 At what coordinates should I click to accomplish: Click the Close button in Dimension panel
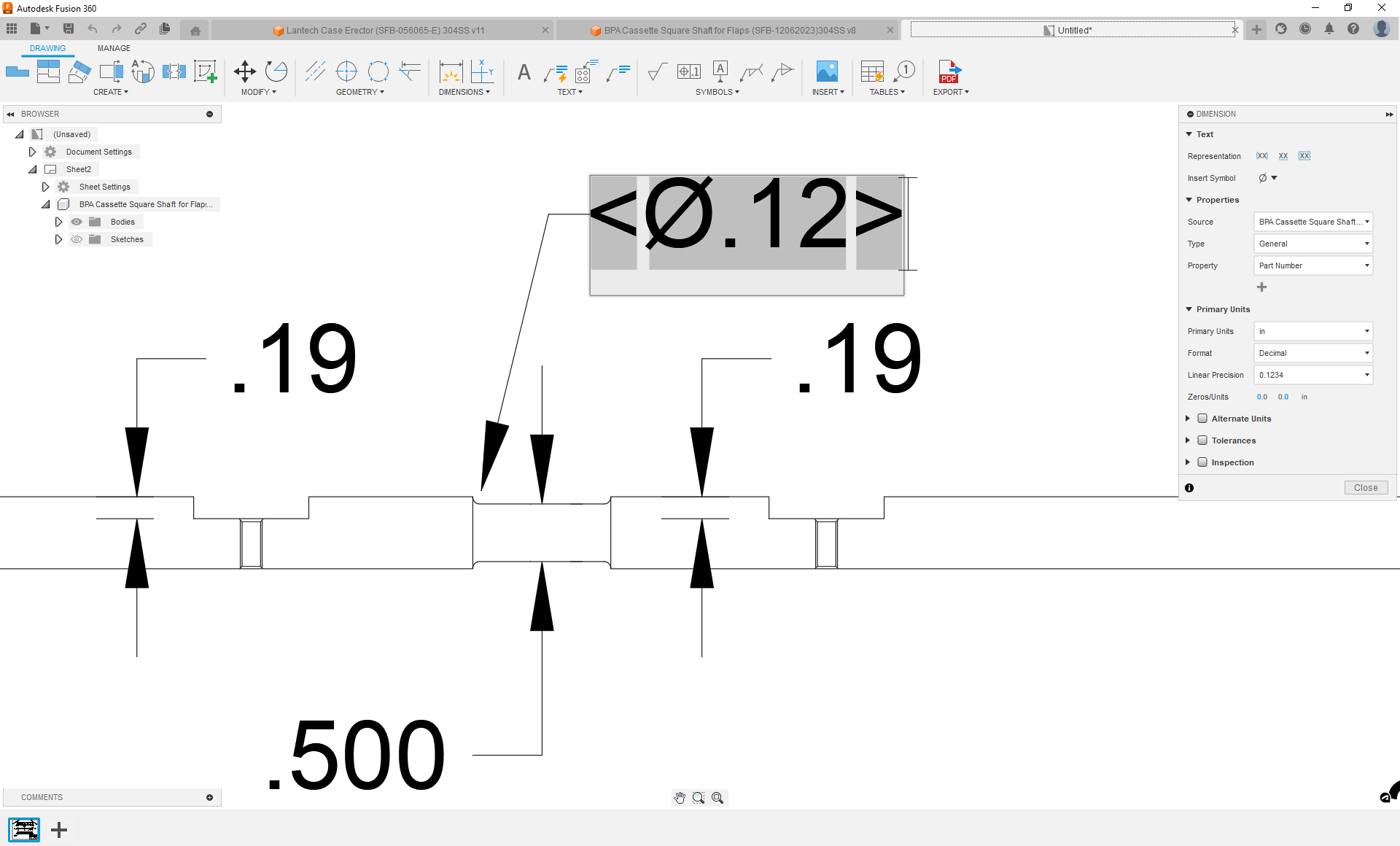(x=1366, y=487)
